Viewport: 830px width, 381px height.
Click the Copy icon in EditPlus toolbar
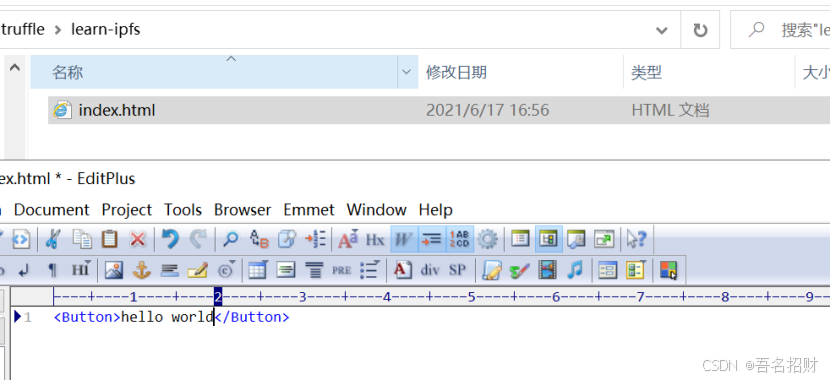(x=82, y=240)
